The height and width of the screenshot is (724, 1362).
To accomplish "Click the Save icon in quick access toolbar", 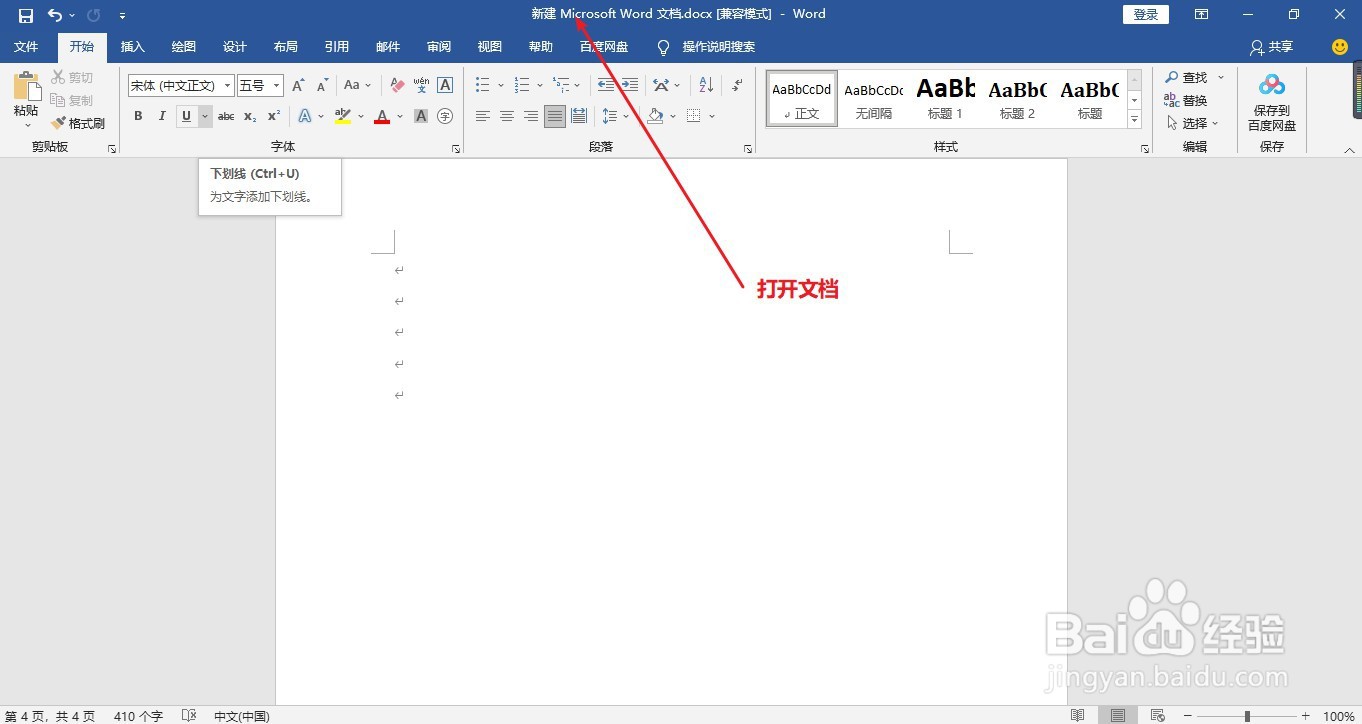I will click(26, 15).
